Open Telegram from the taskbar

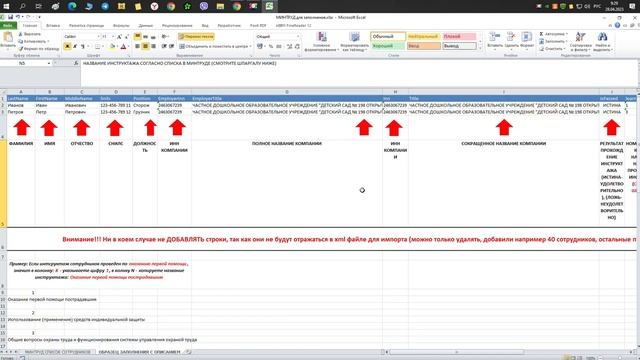(x=105, y=6)
